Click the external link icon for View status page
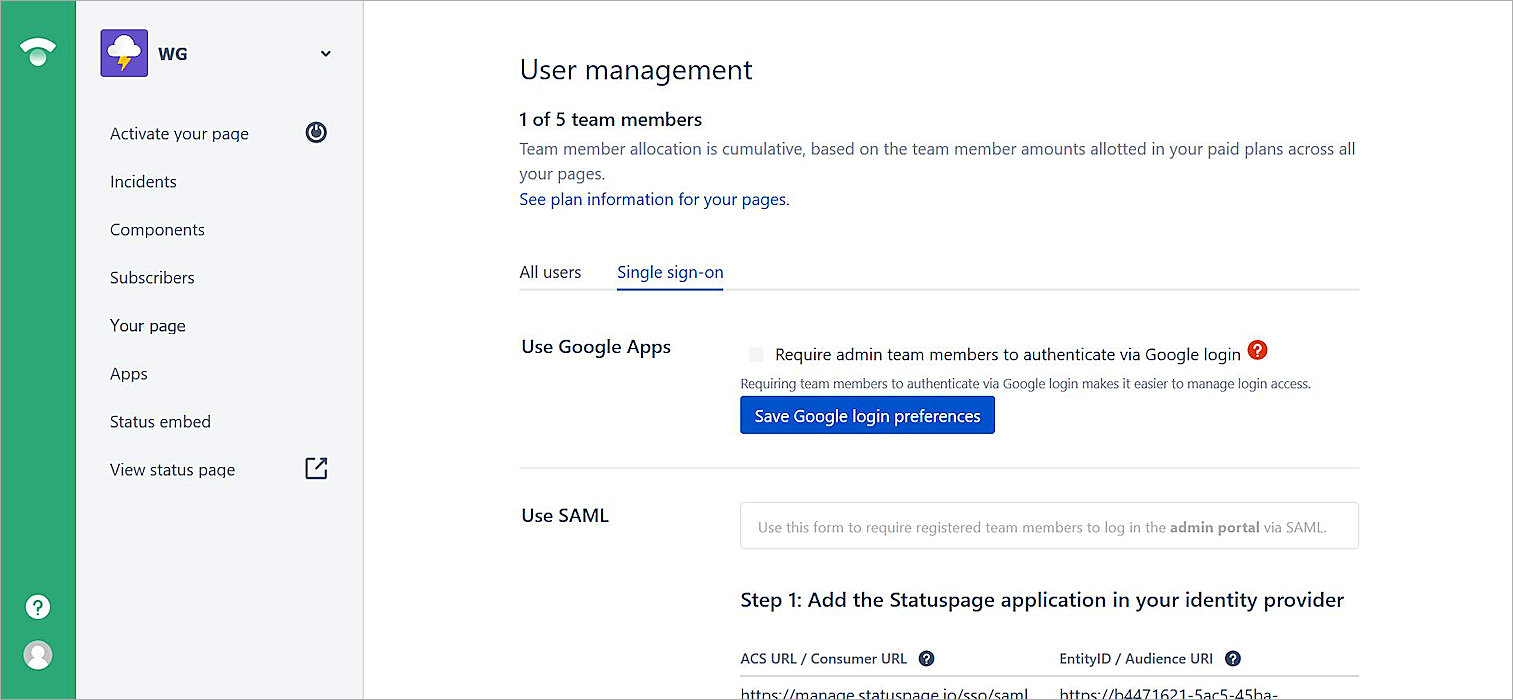The height and width of the screenshot is (700, 1513). point(316,468)
